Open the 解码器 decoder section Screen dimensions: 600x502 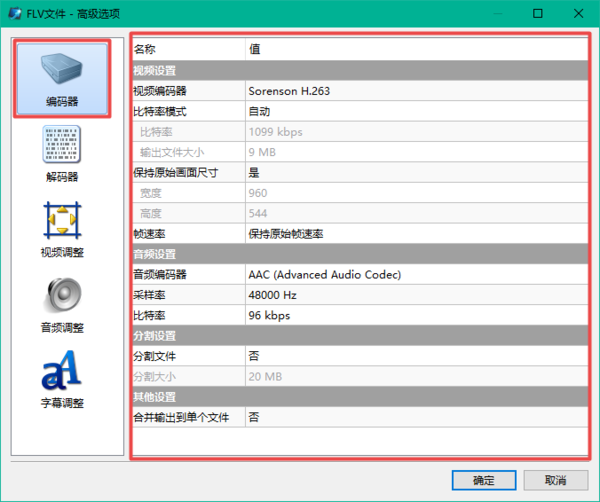click(62, 154)
